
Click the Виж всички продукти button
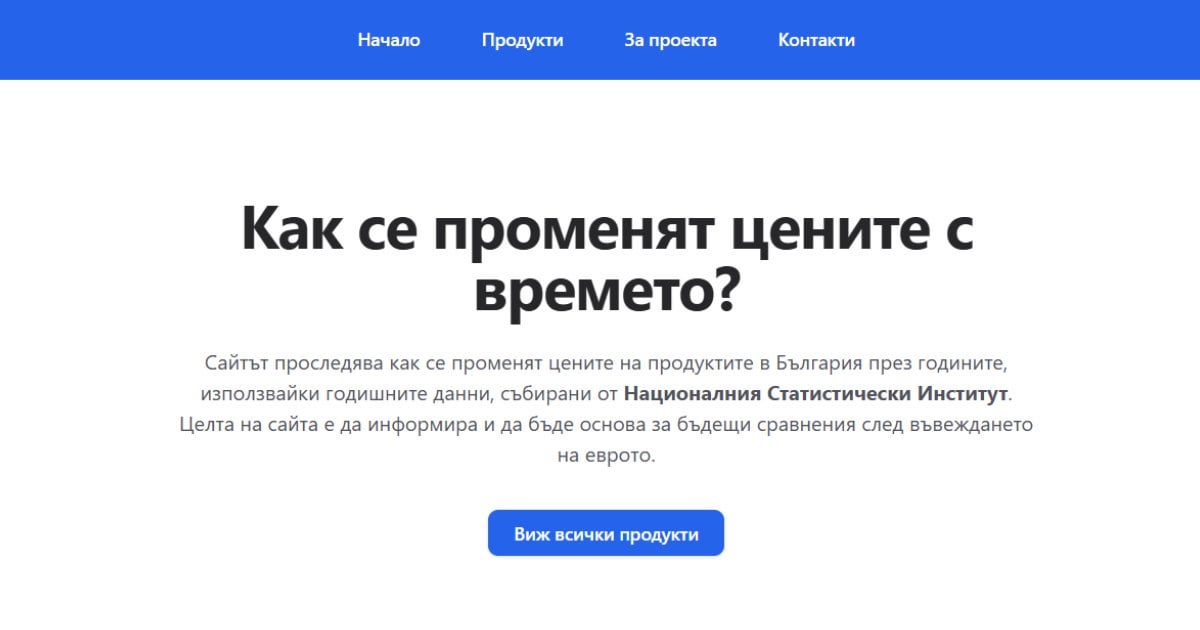coord(606,533)
